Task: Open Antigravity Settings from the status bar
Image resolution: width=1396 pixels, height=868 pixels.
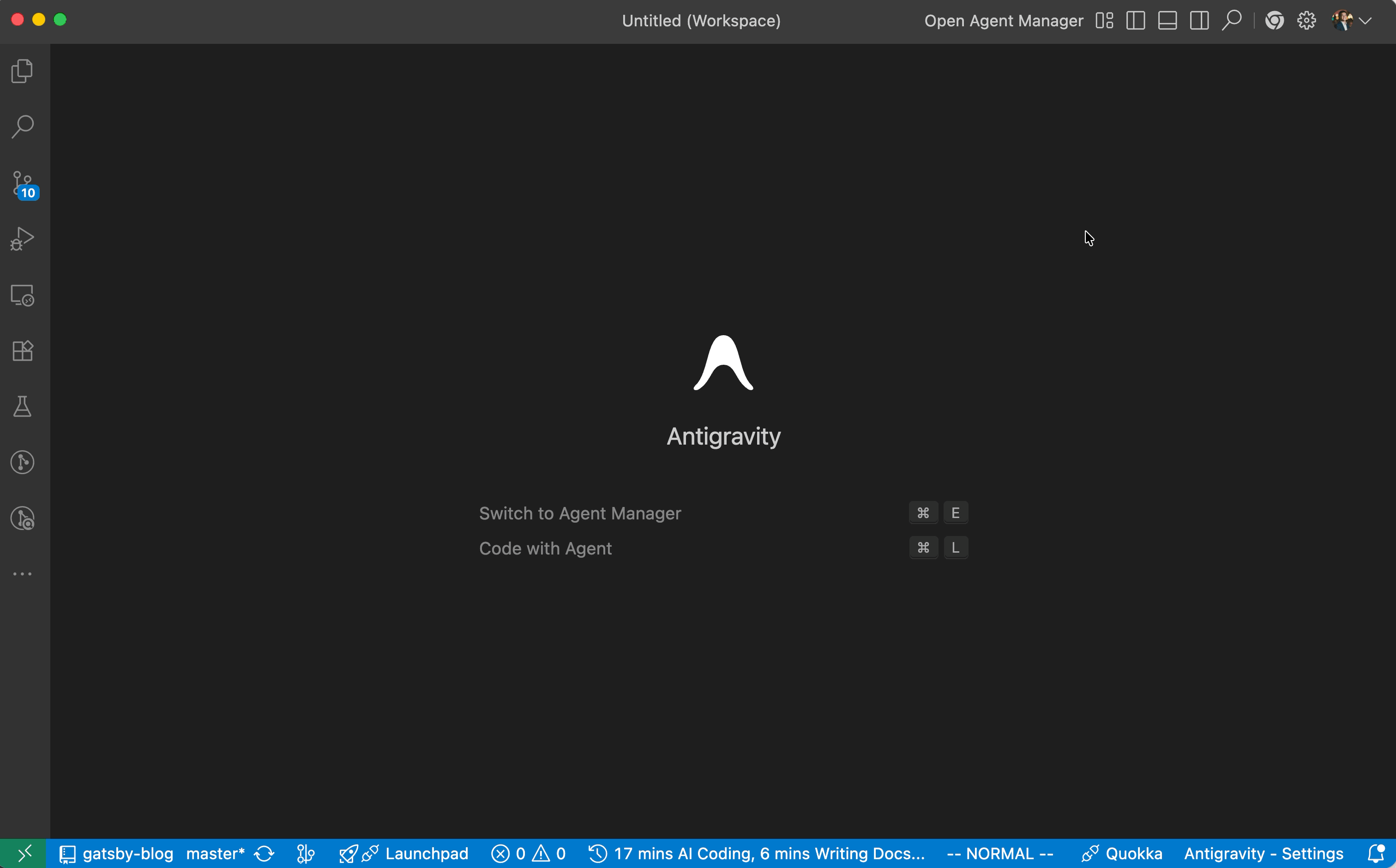Action: click(x=1263, y=853)
